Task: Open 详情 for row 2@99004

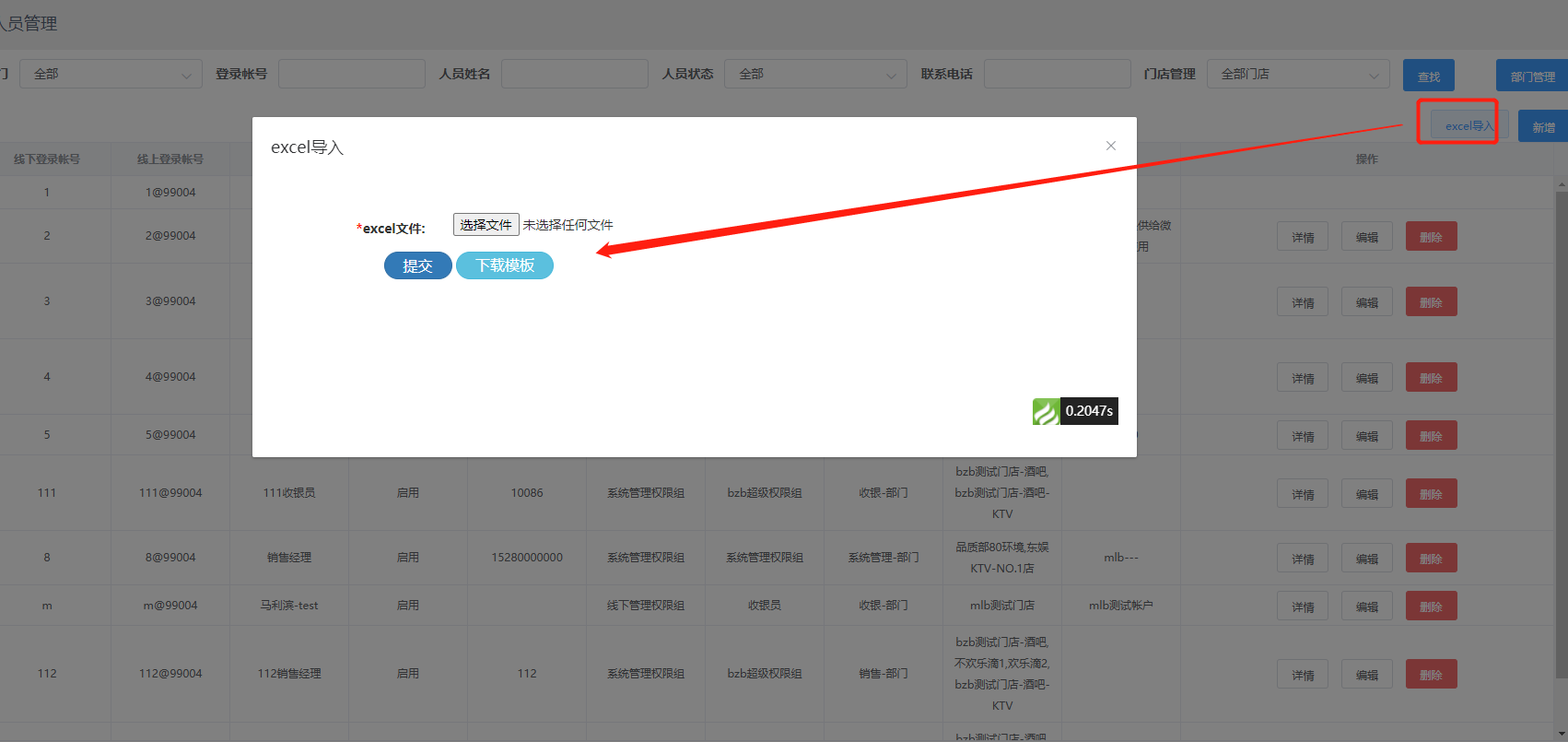Action: pos(1303,237)
